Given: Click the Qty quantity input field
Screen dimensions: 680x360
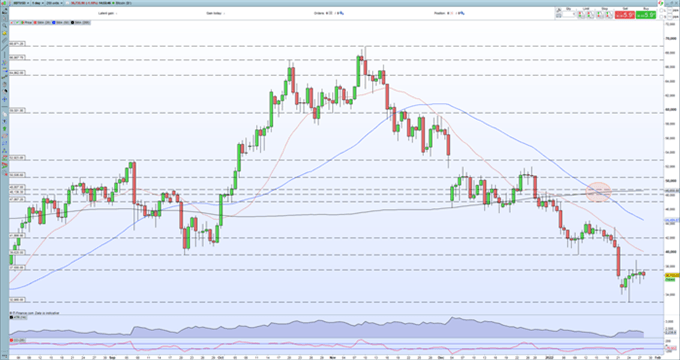Looking at the screenshot, I should (568, 15).
